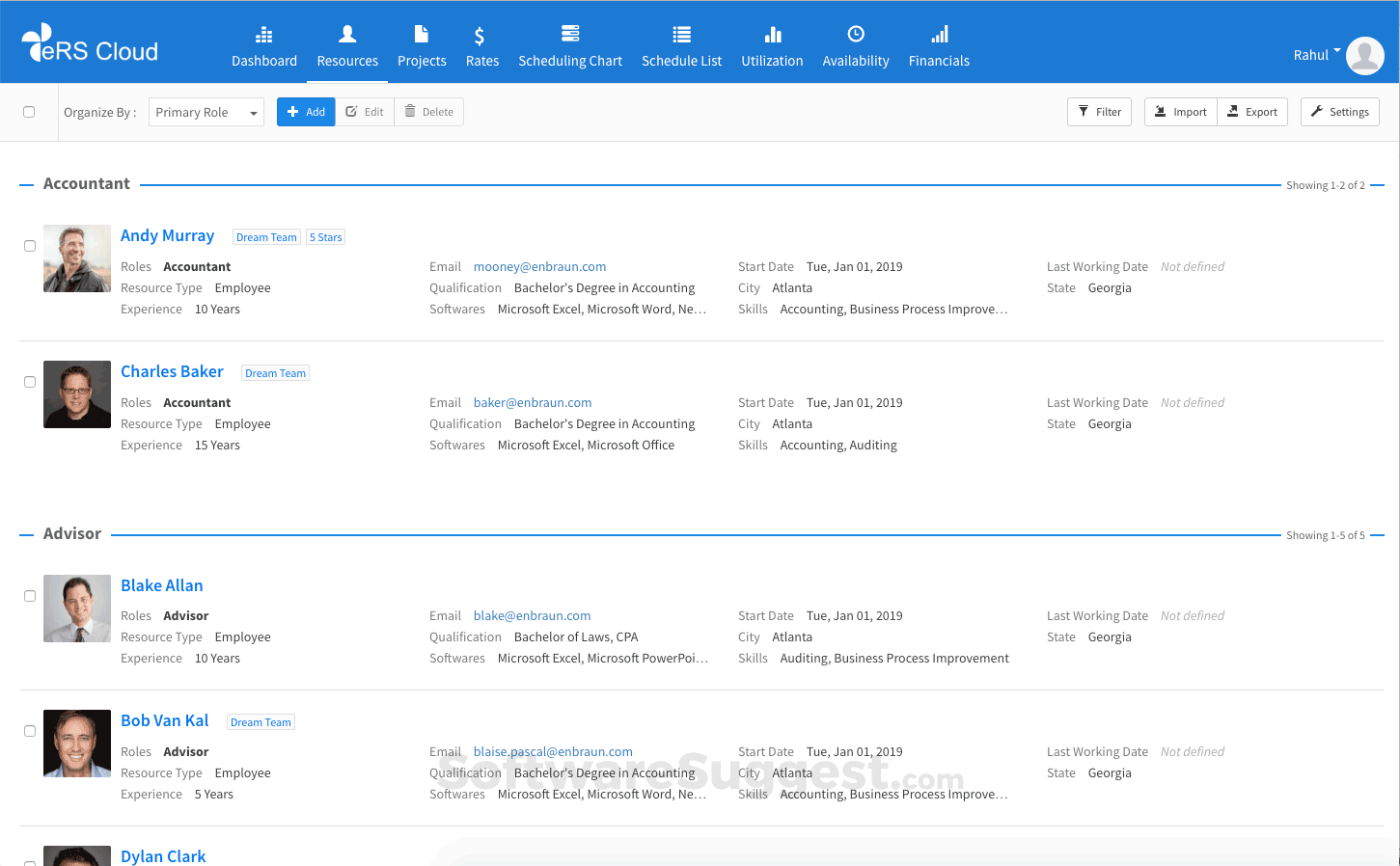Click the eRS Cloud logo
This screenshot has height=866, width=1400.
(90, 45)
